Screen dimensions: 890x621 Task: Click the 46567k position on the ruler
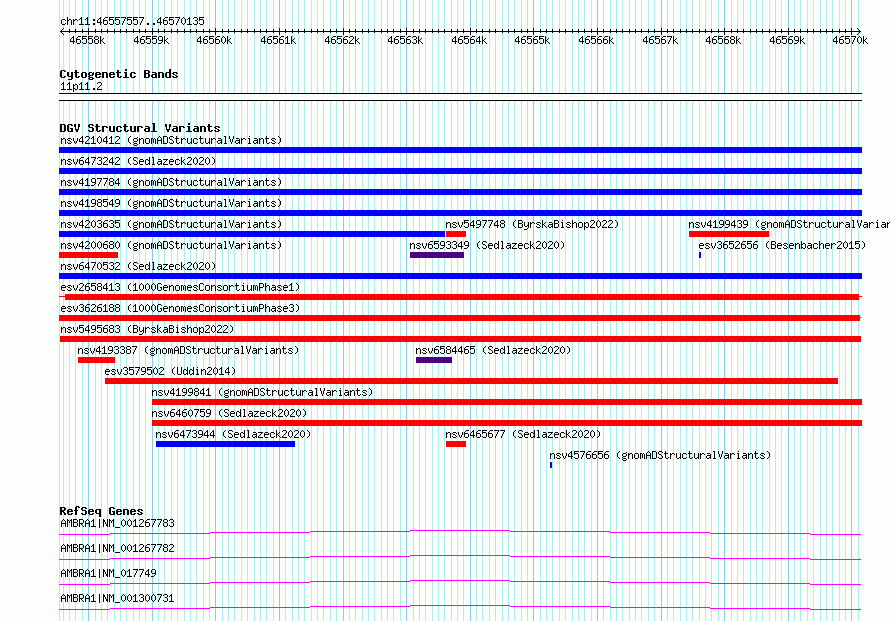point(660,40)
